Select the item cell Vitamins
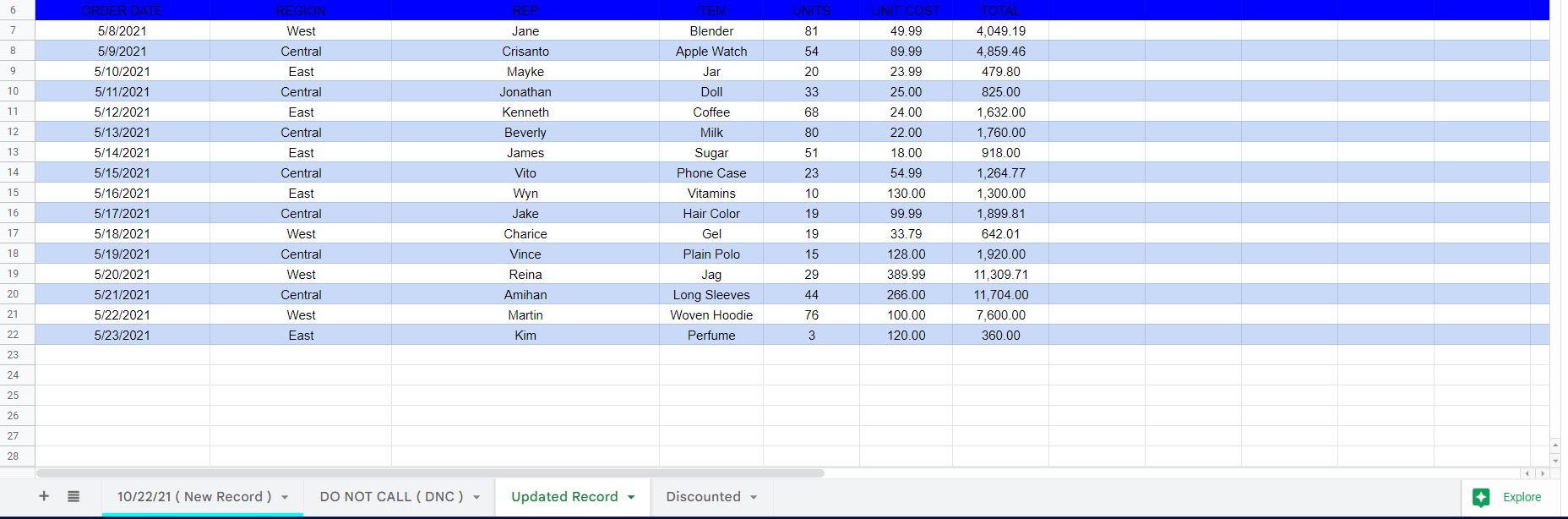The height and width of the screenshot is (519, 1568). click(711, 193)
